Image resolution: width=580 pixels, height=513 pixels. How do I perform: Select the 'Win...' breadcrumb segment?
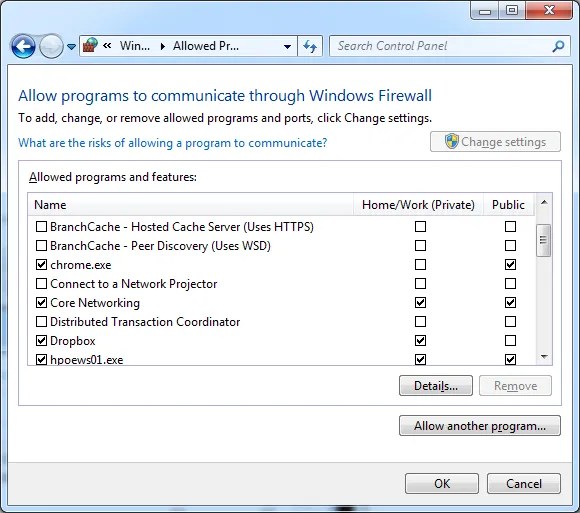pyautogui.click(x=135, y=46)
